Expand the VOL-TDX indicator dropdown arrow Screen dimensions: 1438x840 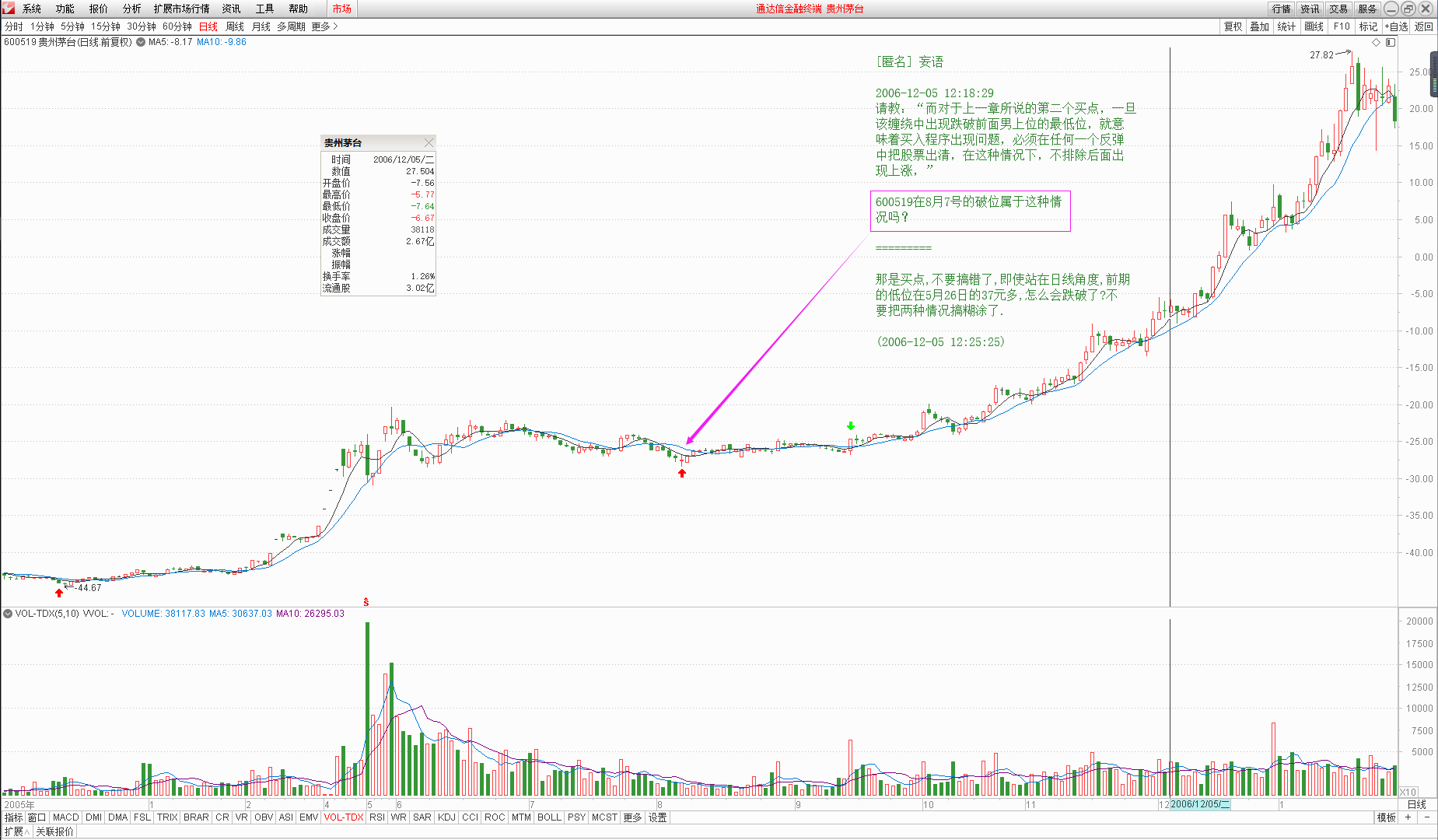pos(8,614)
